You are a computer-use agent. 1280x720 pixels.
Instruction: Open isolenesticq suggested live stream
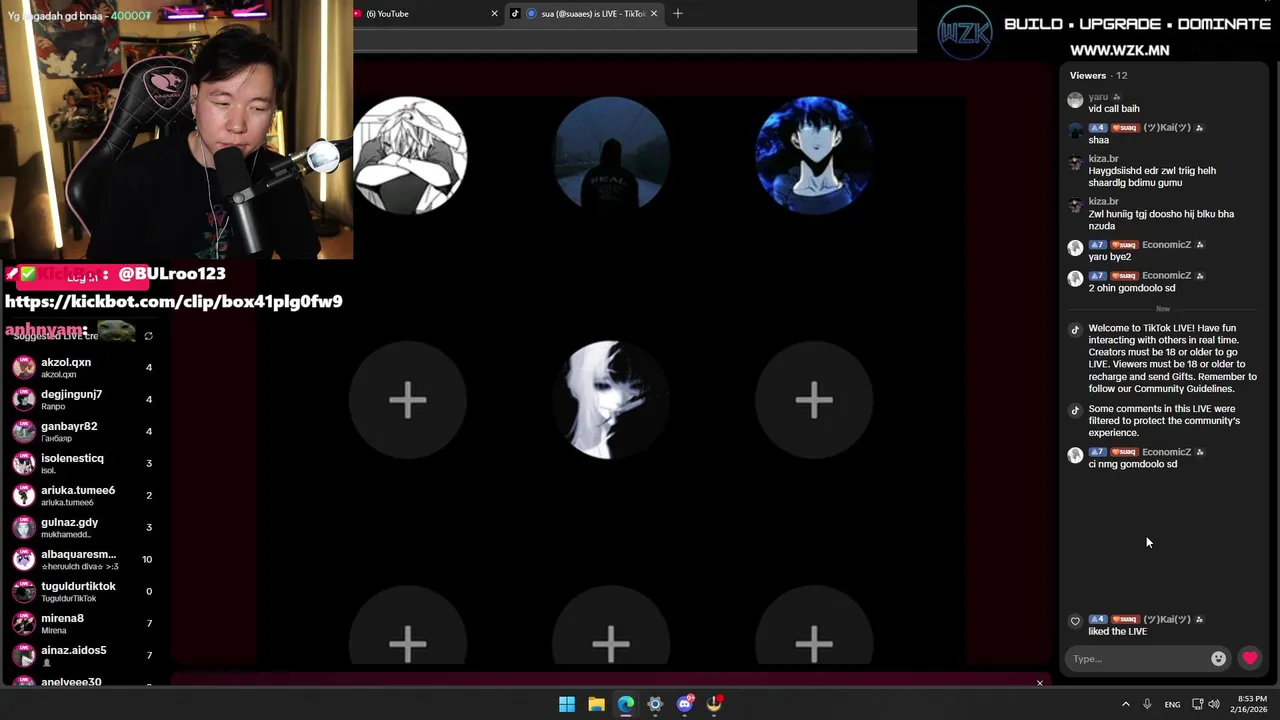[84, 463]
